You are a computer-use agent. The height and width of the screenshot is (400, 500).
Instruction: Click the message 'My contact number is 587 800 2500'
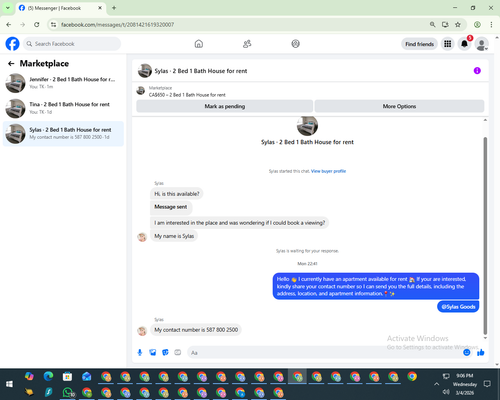(x=196, y=330)
